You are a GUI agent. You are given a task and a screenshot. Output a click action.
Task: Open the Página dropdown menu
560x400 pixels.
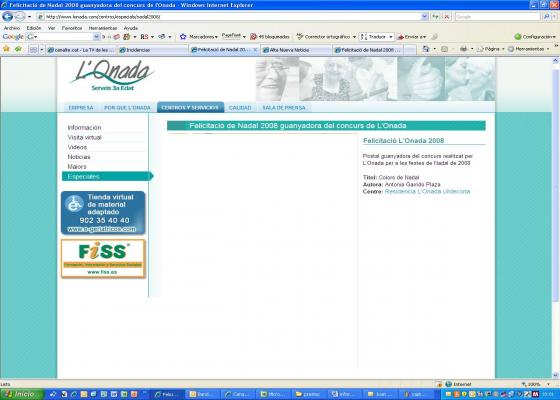(x=491, y=49)
